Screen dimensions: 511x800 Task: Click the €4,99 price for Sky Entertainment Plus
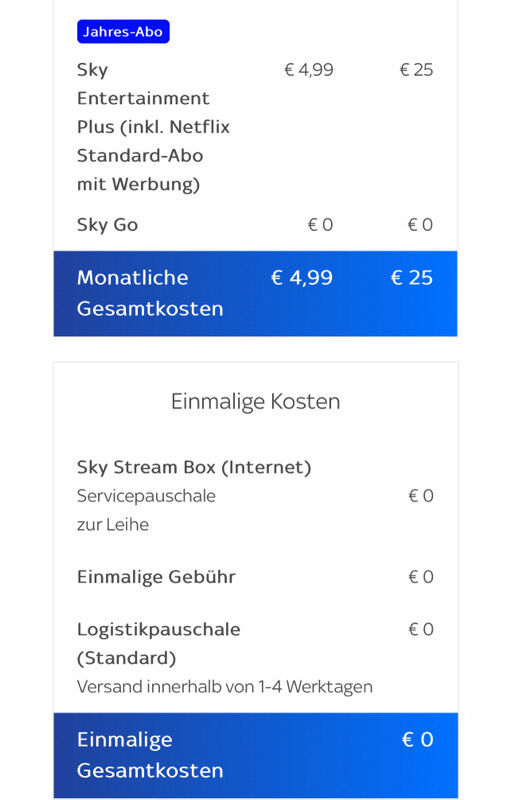pos(309,69)
